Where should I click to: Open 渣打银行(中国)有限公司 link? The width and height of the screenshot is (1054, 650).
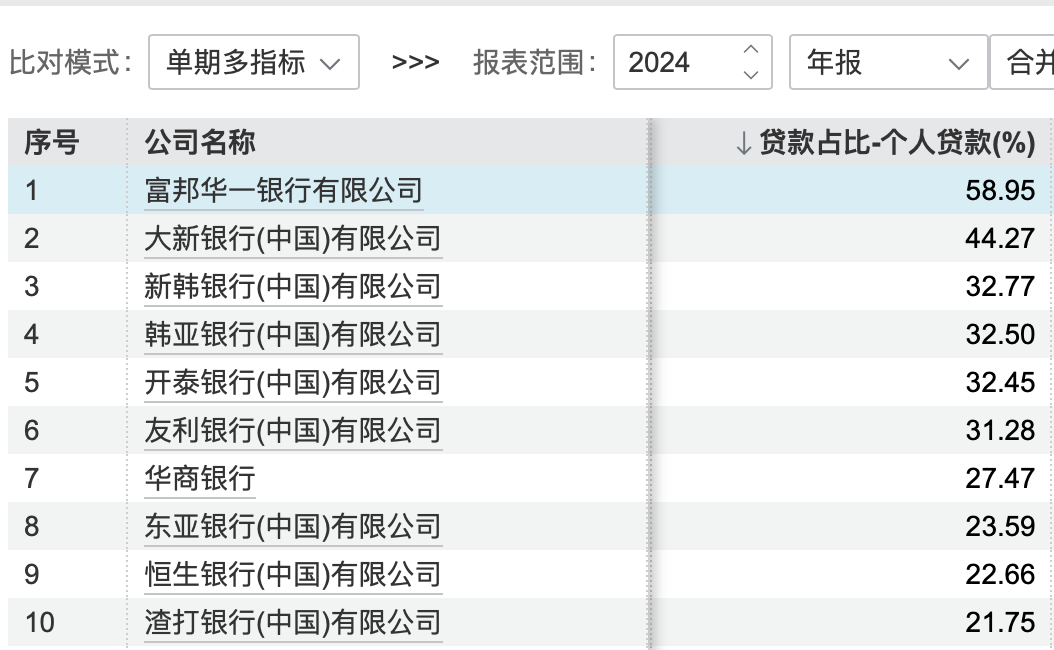click(x=293, y=623)
